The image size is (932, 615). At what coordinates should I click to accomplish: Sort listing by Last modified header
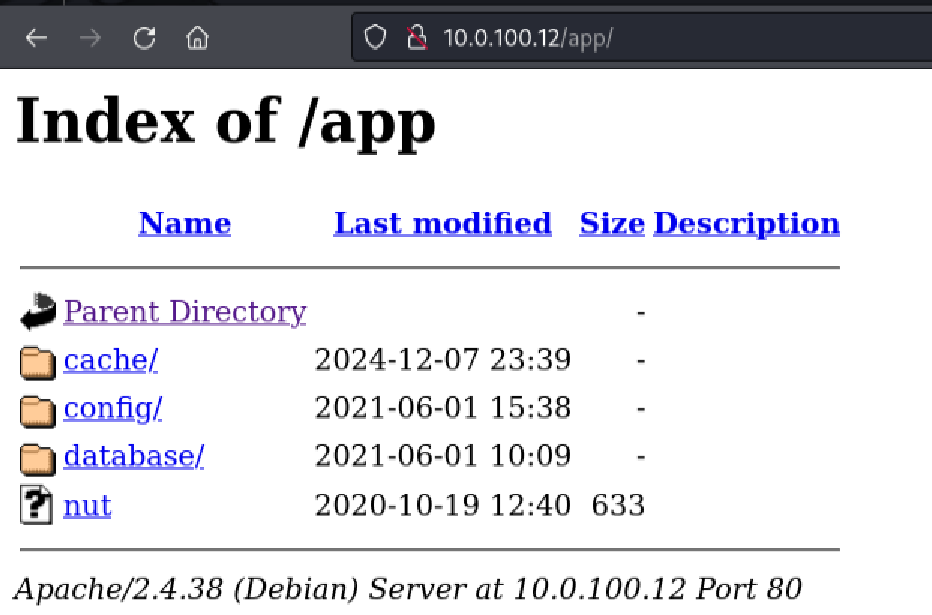[442, 223]
